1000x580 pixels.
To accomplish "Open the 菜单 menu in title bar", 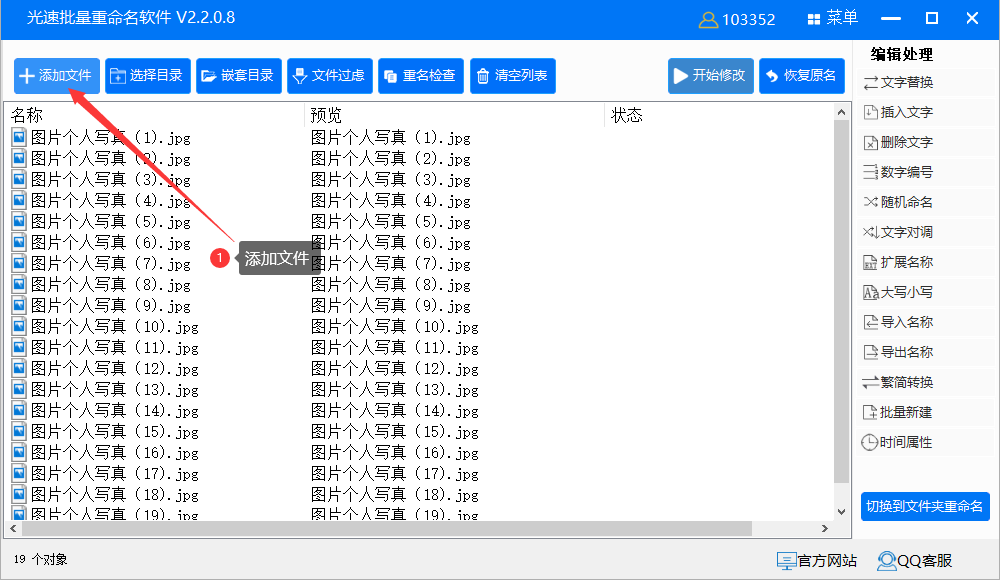I will pyautogui.click(x=832, y=19).
